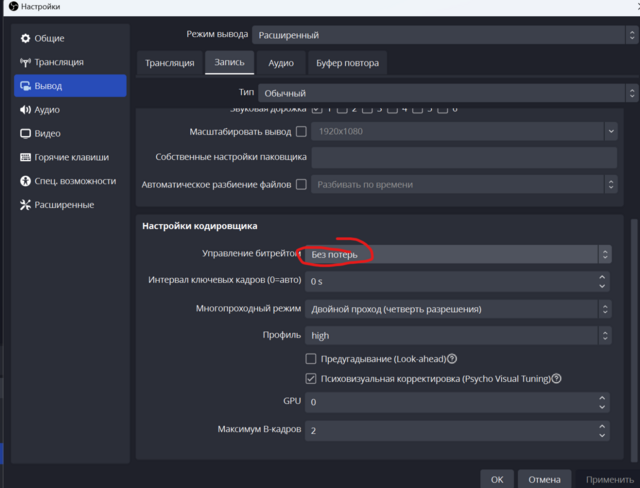The image size is (640, 488).
Task: Click the General settings gear icon
Action: 25,38
